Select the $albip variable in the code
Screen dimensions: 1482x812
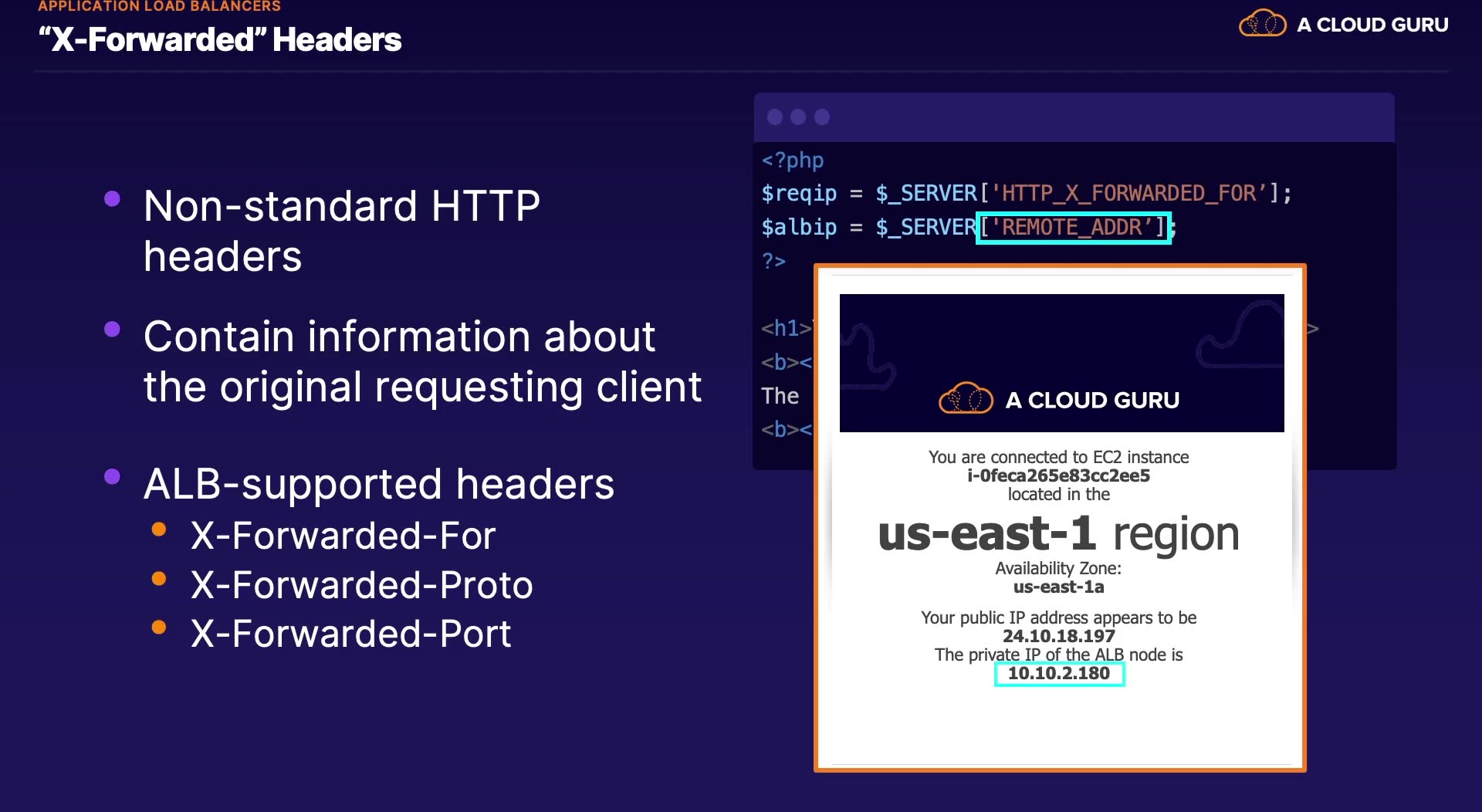799,227
